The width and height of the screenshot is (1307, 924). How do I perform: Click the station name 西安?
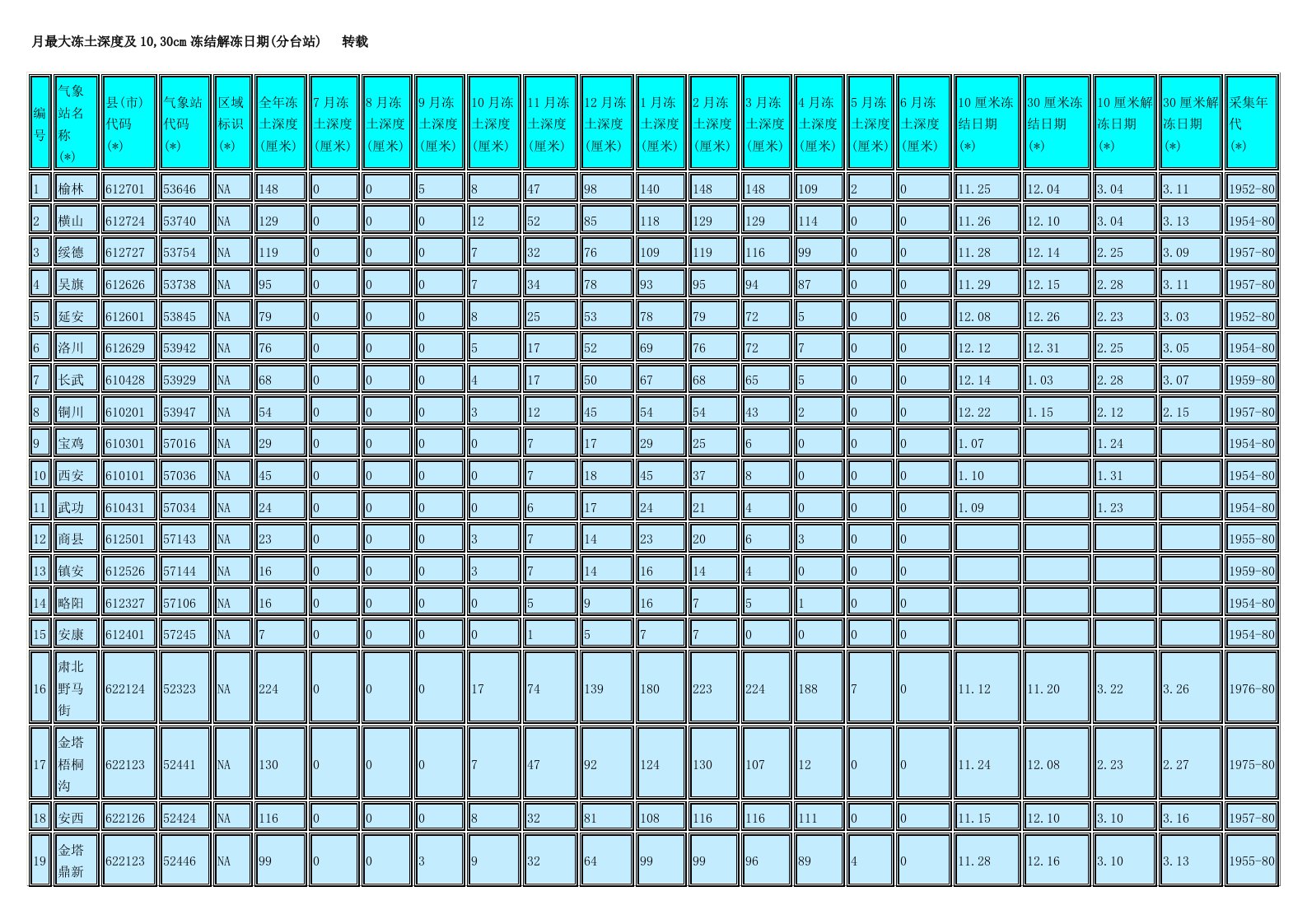coord(71,475)
